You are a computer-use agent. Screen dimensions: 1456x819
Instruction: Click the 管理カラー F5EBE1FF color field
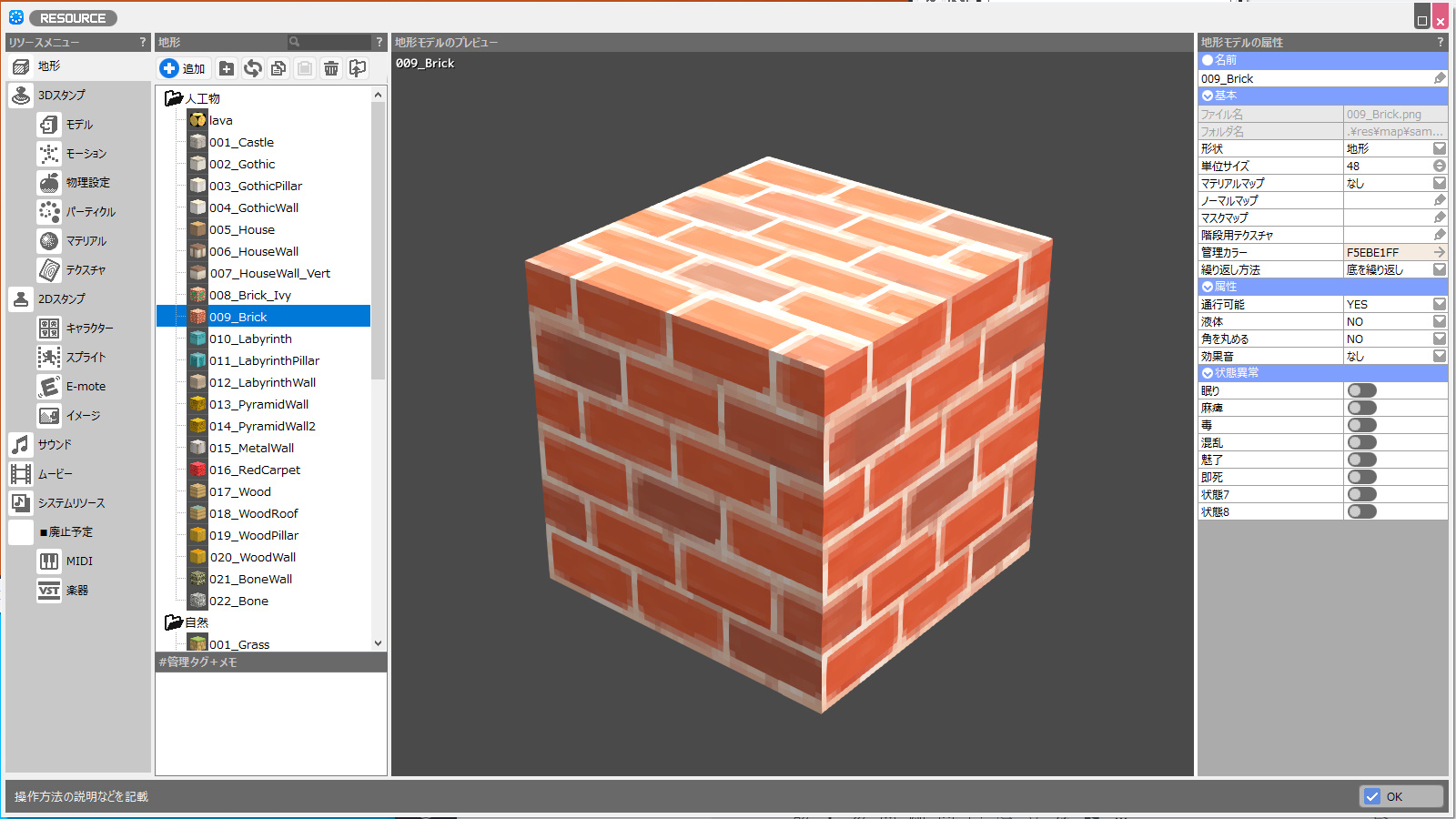pyautogui.click(x=1387, y=252)
